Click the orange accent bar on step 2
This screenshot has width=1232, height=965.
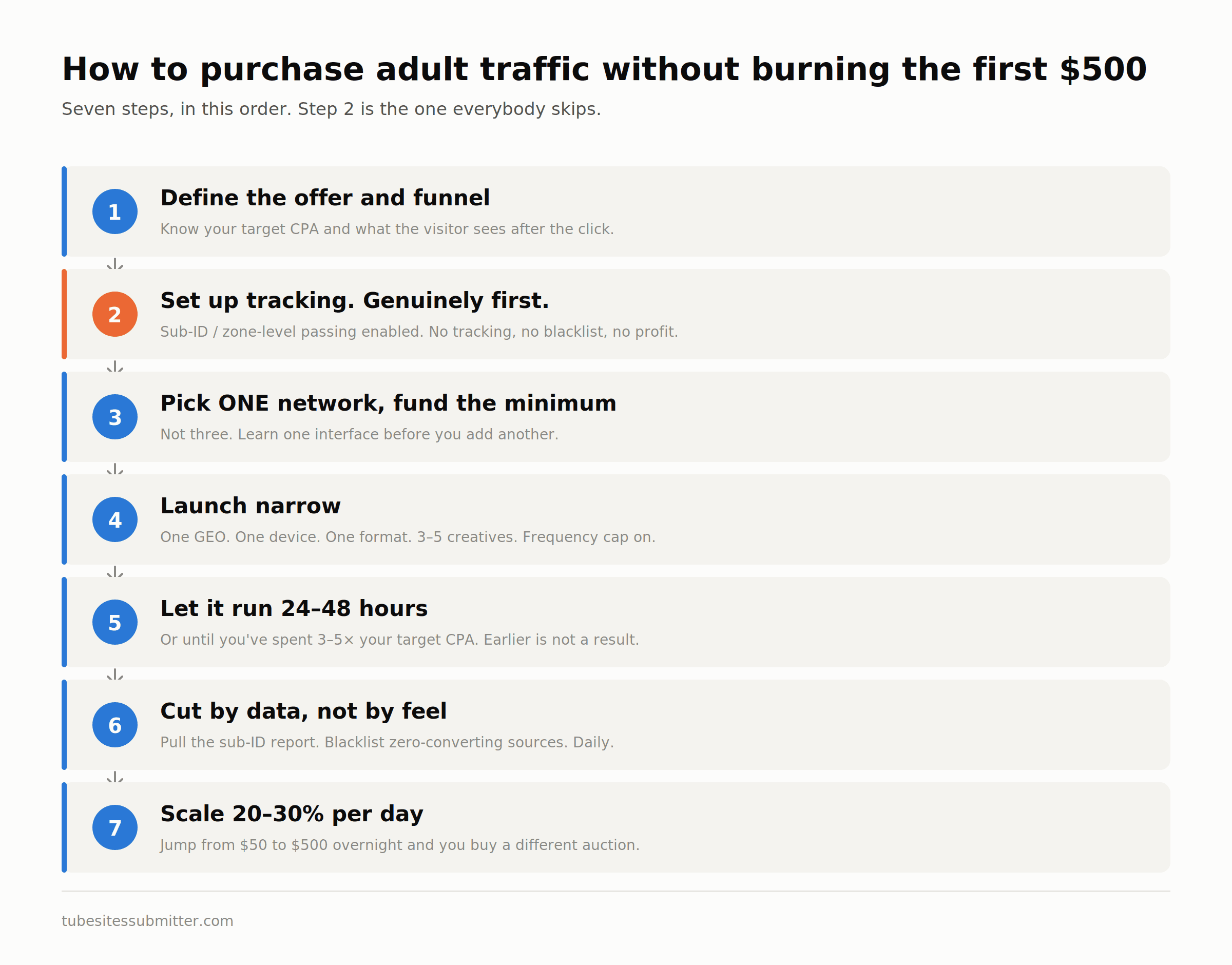[x=64, y=314]
